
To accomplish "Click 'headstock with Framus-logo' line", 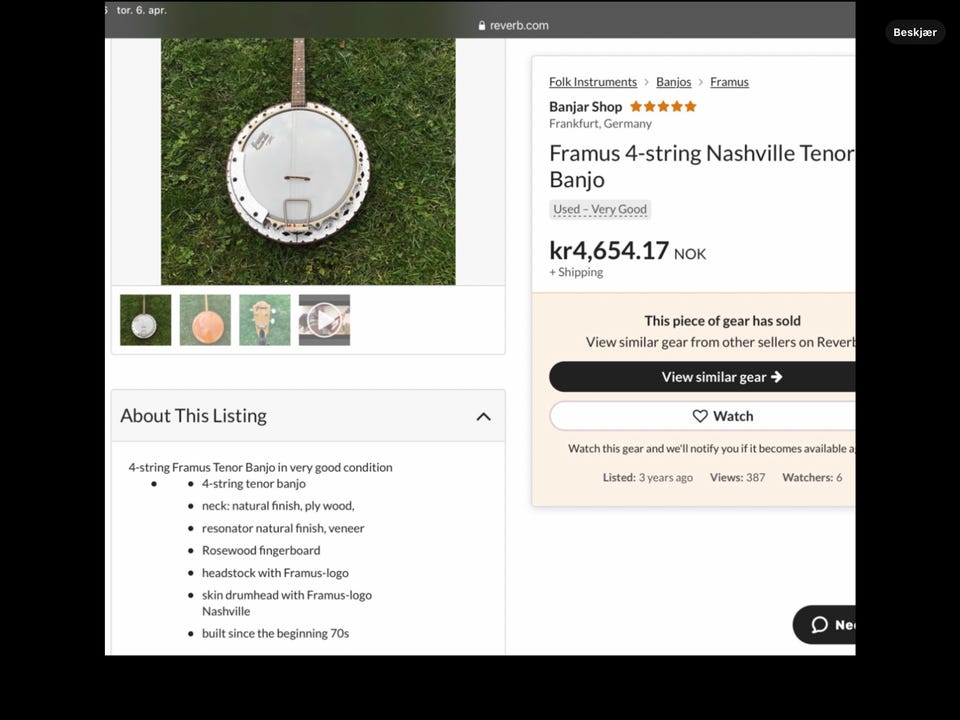I will click(276, 573).
